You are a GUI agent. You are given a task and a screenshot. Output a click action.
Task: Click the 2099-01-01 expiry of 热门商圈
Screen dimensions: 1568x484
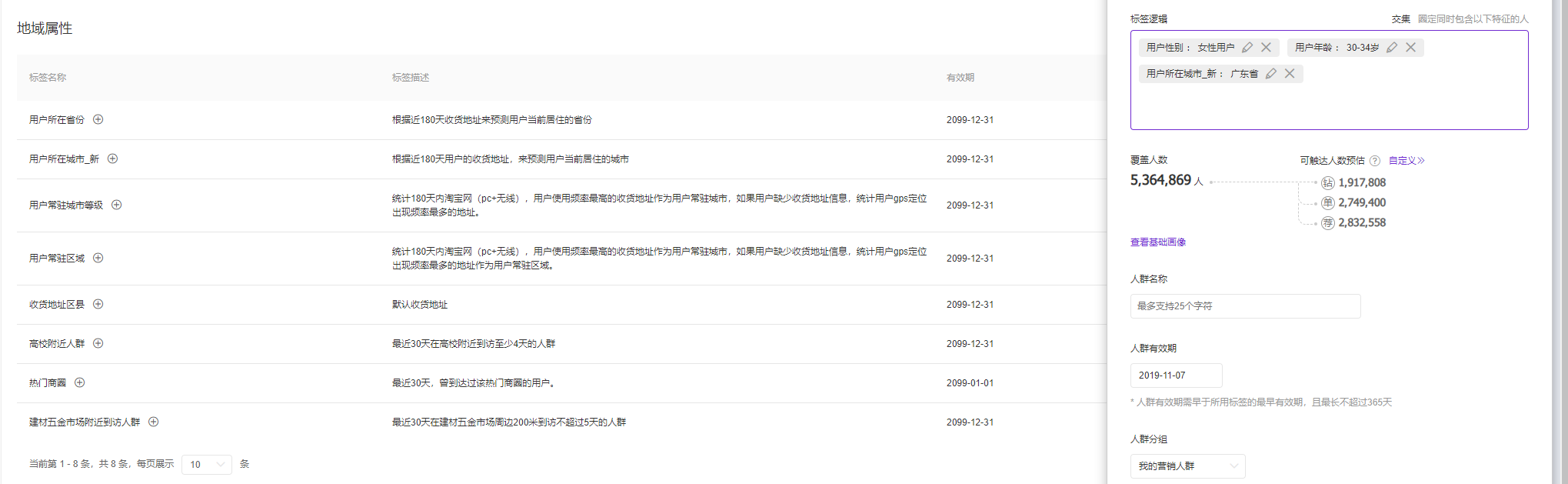click(970, 383)
